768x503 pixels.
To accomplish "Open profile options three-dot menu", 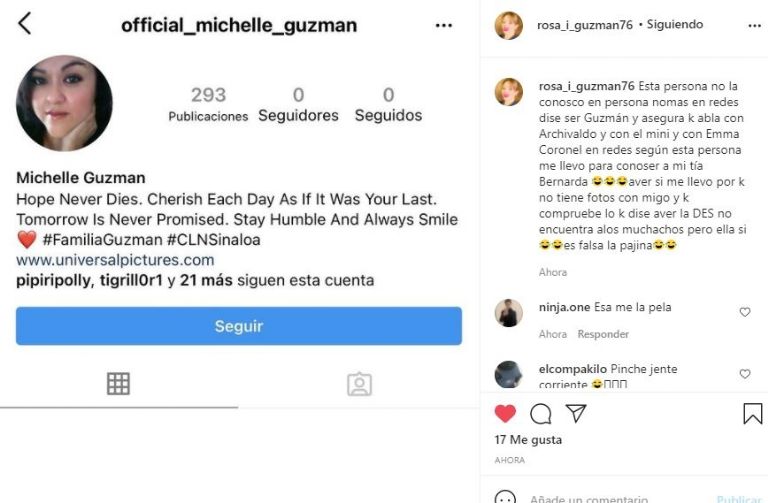I will pyautogui.click(x=444, y=25).
